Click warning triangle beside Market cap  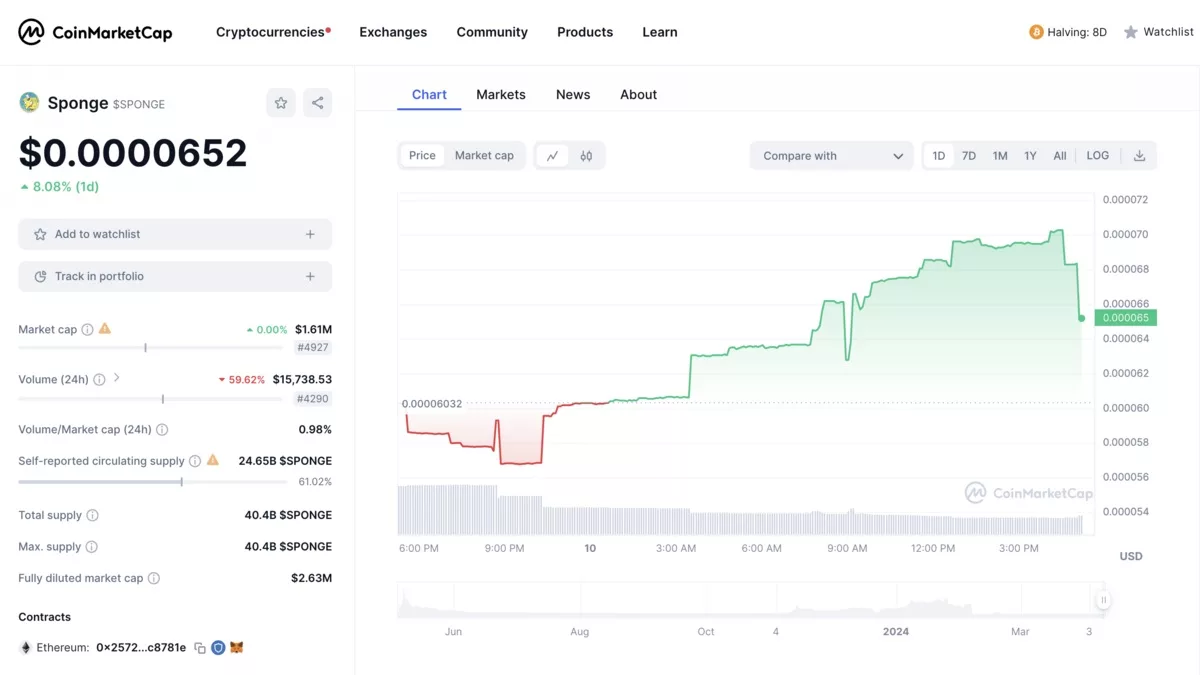105,328
